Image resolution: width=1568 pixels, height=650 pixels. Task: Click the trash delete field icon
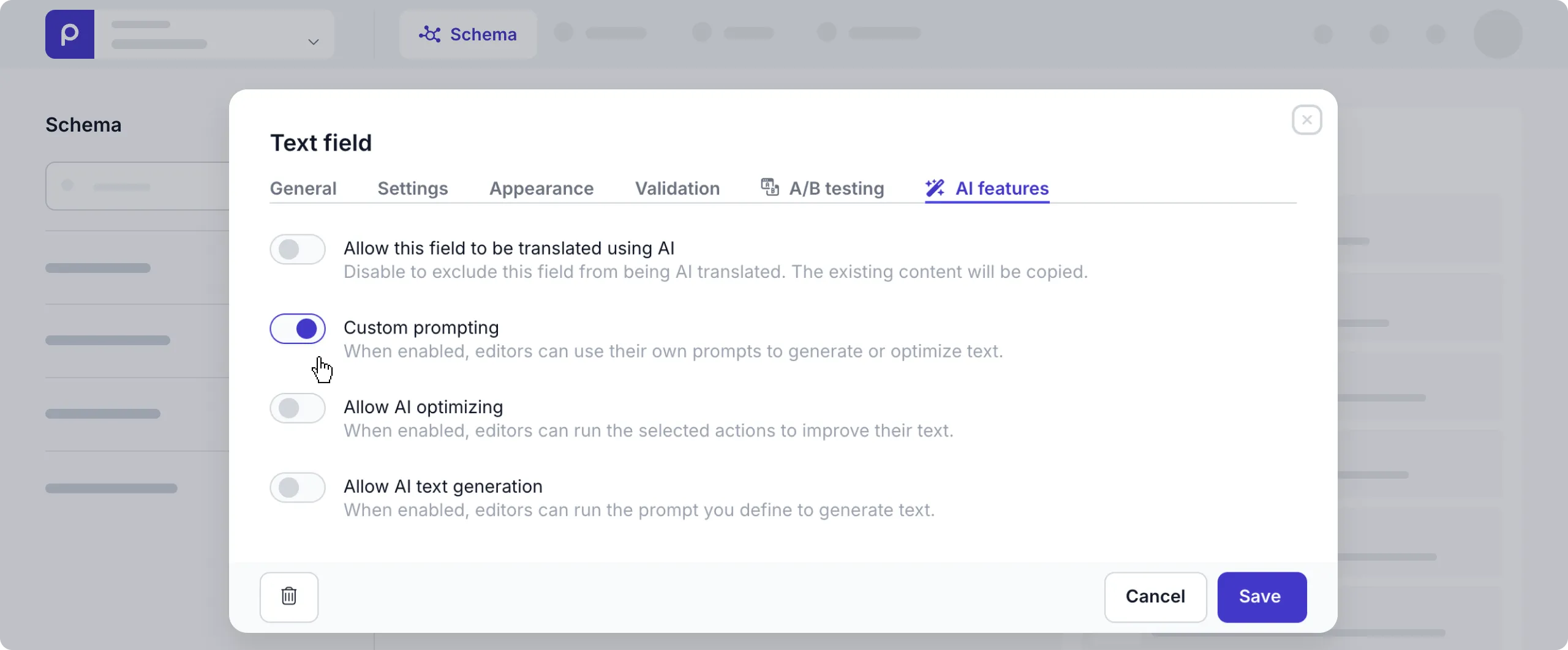tap(289, 597)
